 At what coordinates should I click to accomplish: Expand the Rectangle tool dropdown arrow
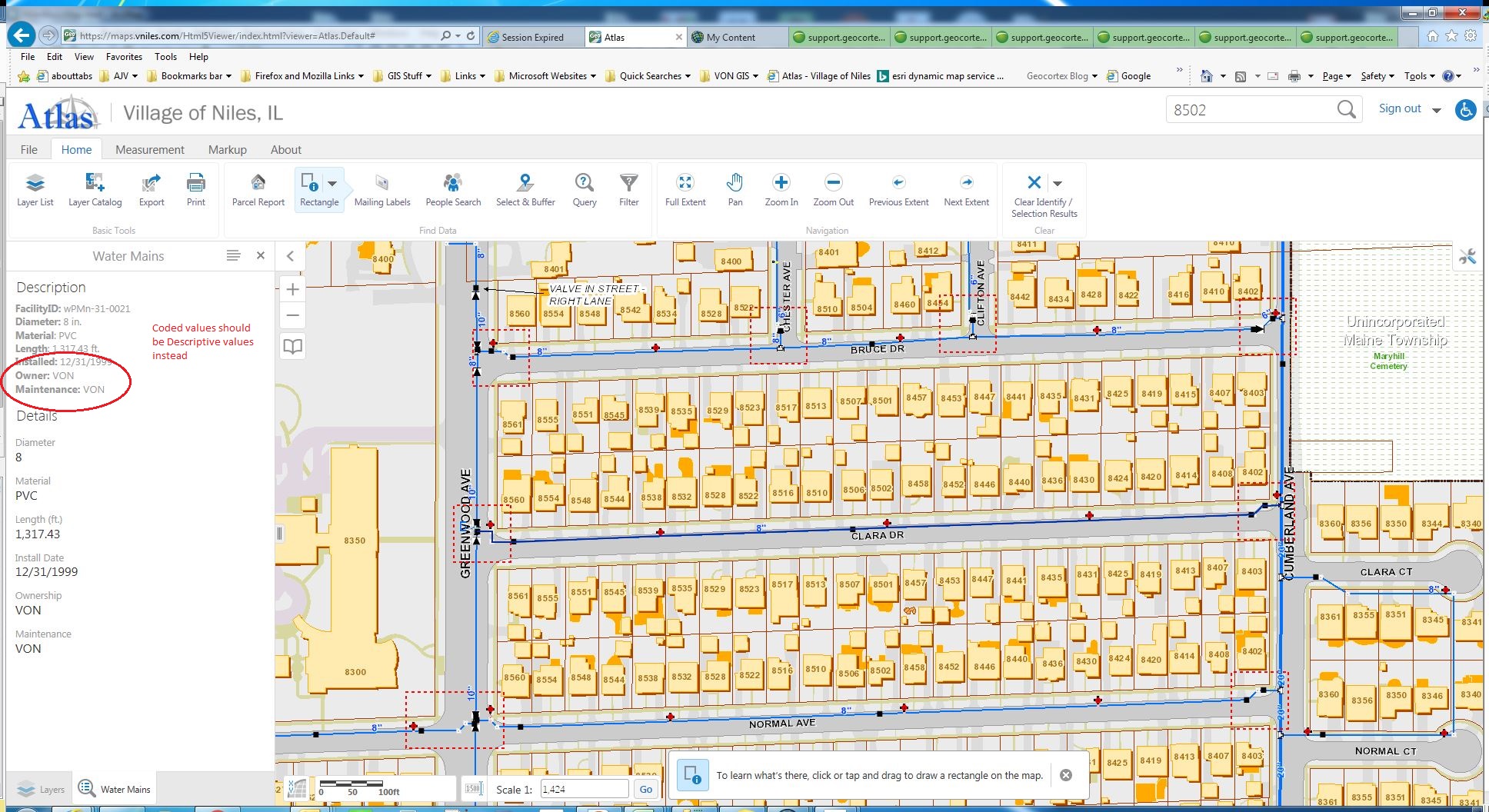332,184
